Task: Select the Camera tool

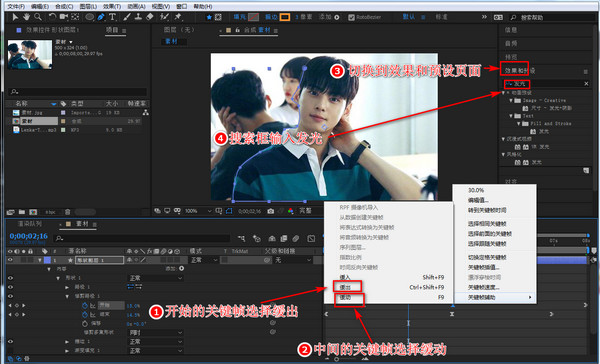Action: pyautogui.click(x=64, y=17)
